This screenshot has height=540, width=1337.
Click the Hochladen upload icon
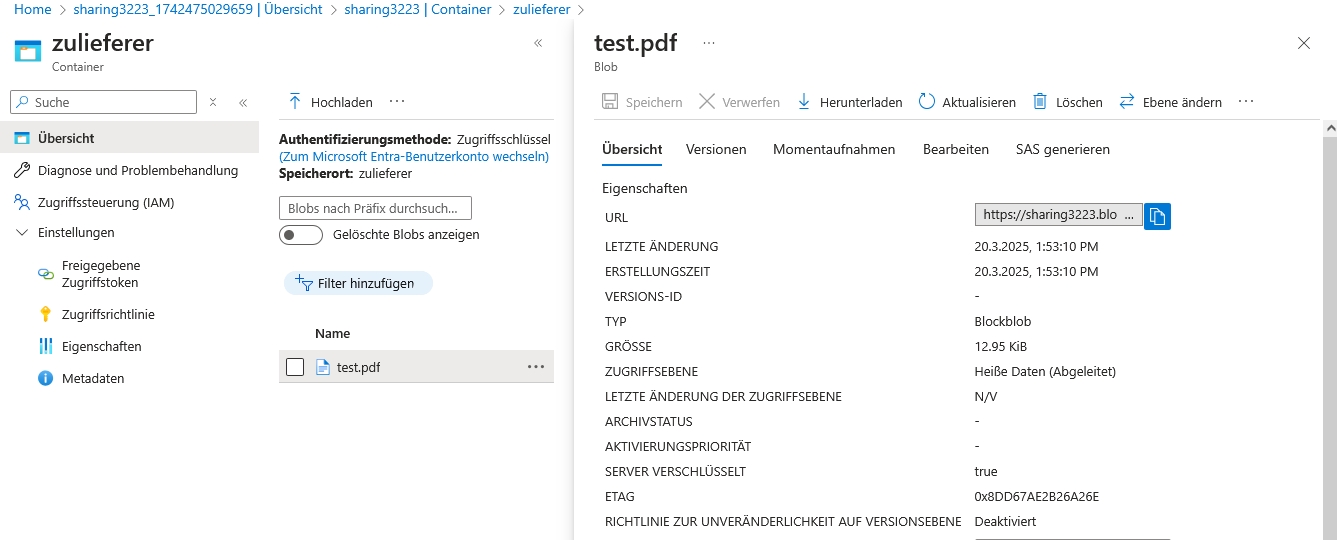pos(295,102)
